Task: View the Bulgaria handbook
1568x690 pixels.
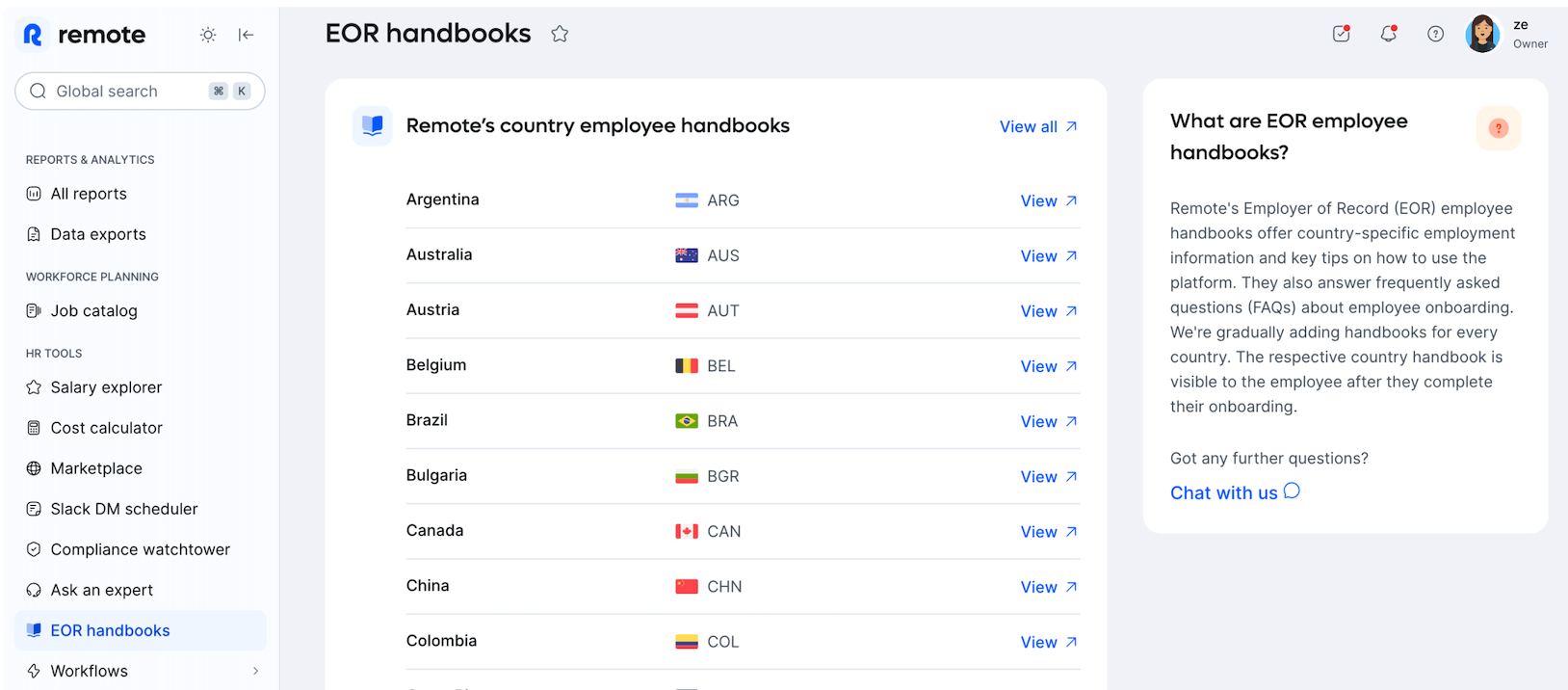Action: pos(1049,476)
